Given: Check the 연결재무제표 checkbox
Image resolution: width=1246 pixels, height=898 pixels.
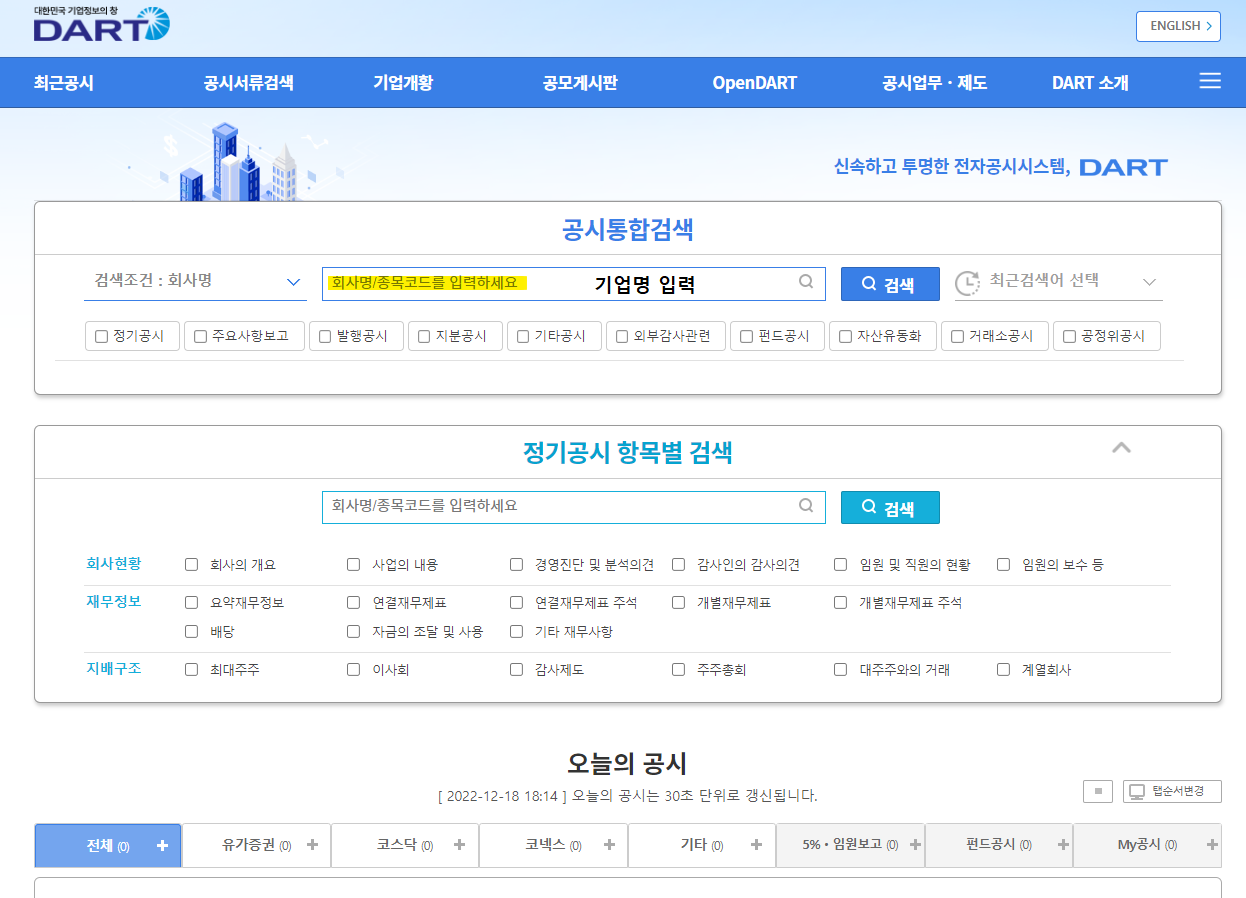Looking at the screenshot, I should click(x=353, y=602).
